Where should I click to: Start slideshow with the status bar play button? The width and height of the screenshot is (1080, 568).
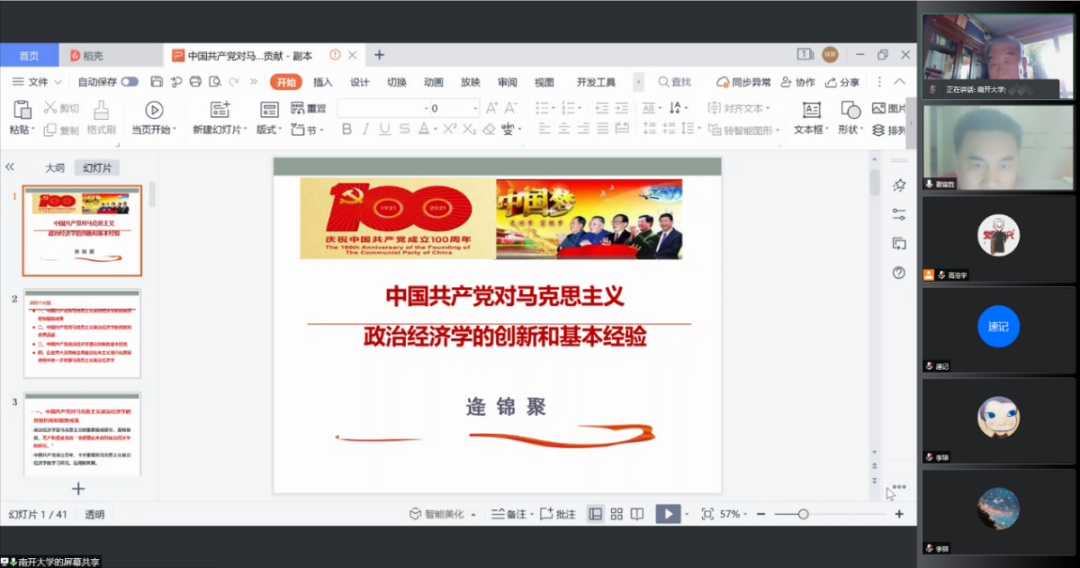666,514
